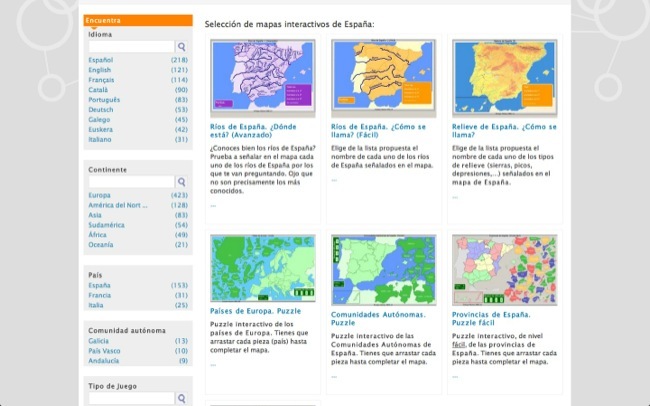This screenshot has width=650, height=406.
Task: Filter maps by continent Europa
Action: [x=99, y=195]
